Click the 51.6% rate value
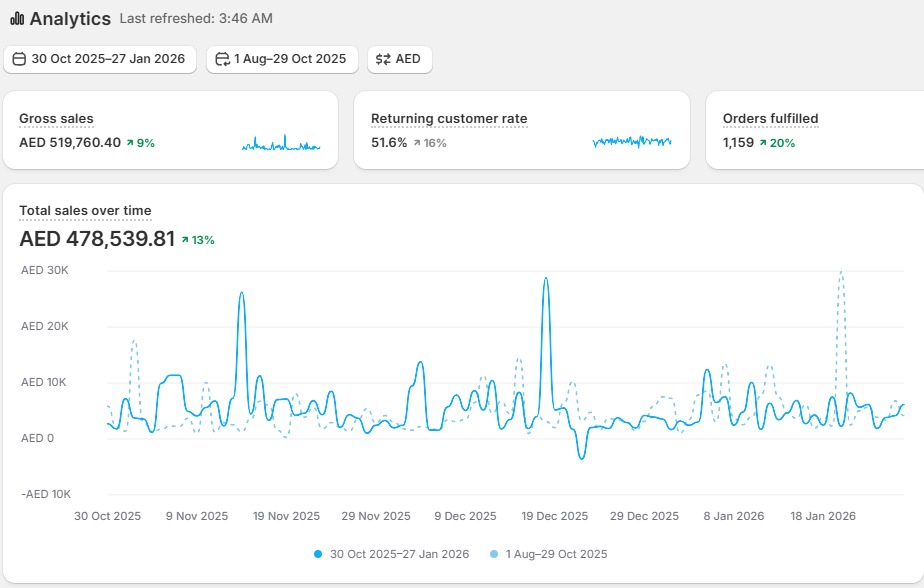 point(389,143)
